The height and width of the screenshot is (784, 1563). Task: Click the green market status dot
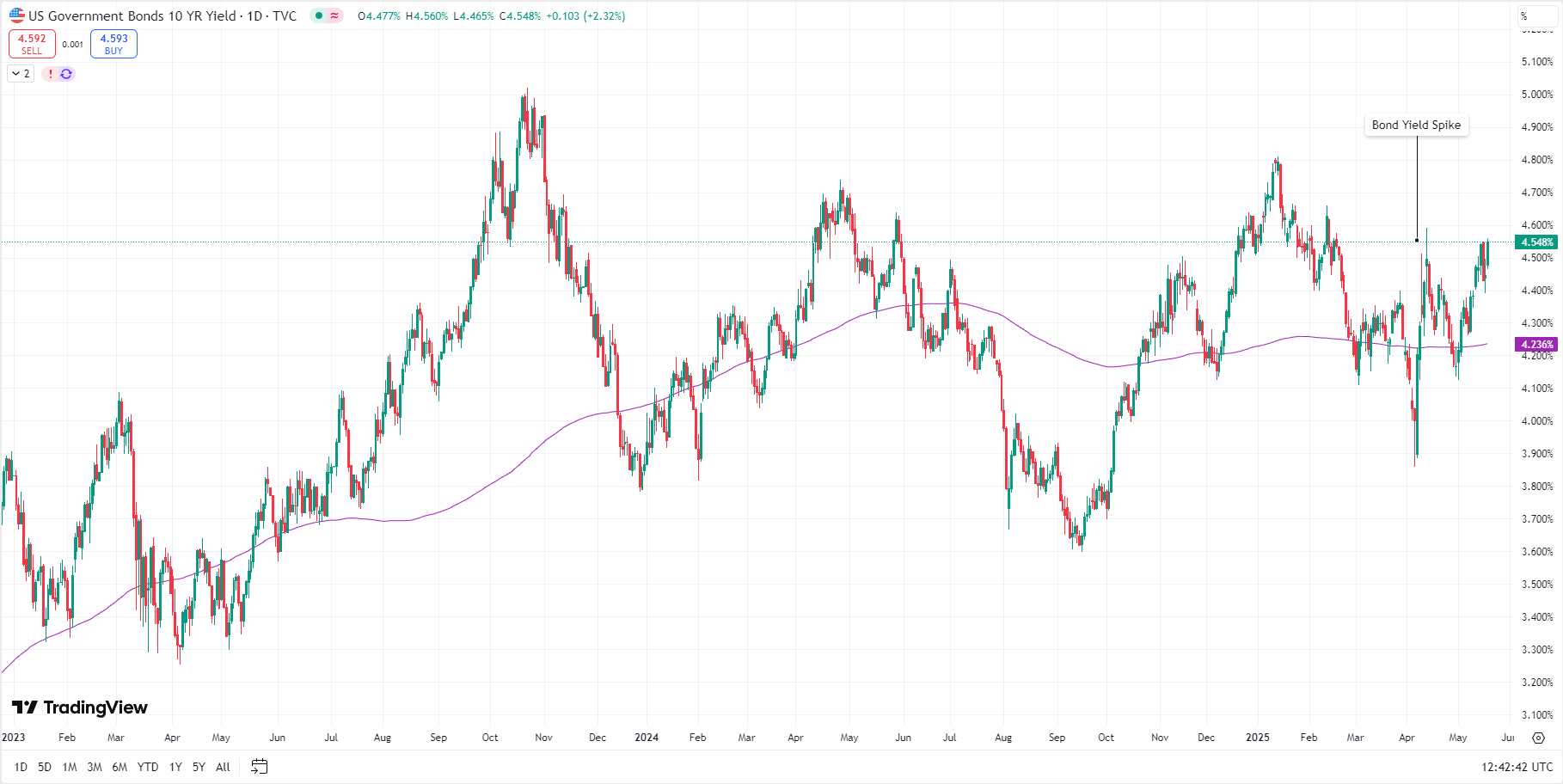click(319, 15)
